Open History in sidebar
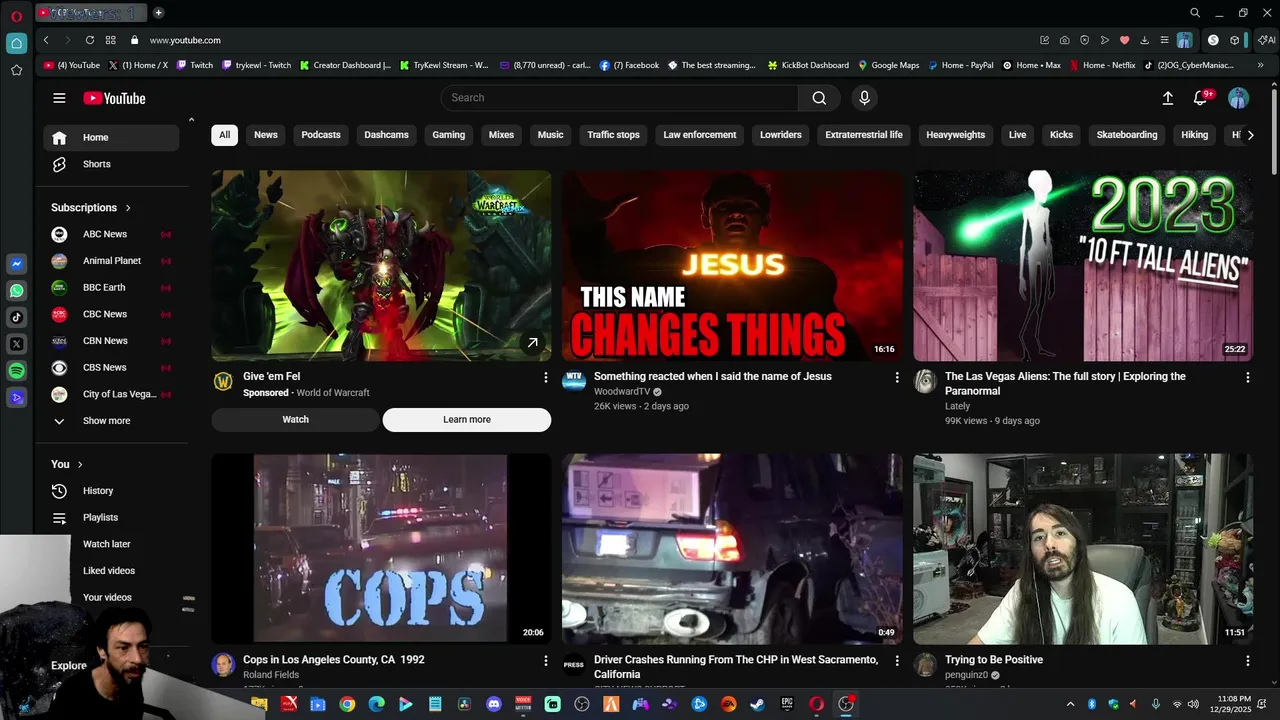Image resolution: width=1280 pixels, height=720 pixels. click(x=111, y=491)
